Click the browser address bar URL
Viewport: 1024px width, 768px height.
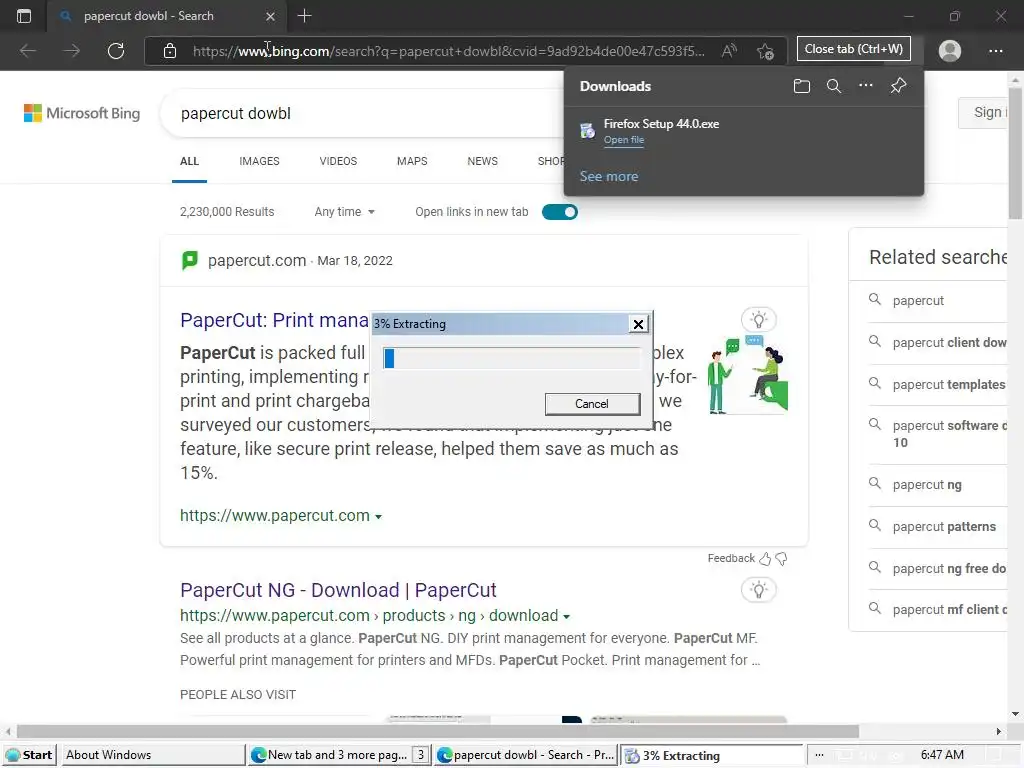point(448,51)
